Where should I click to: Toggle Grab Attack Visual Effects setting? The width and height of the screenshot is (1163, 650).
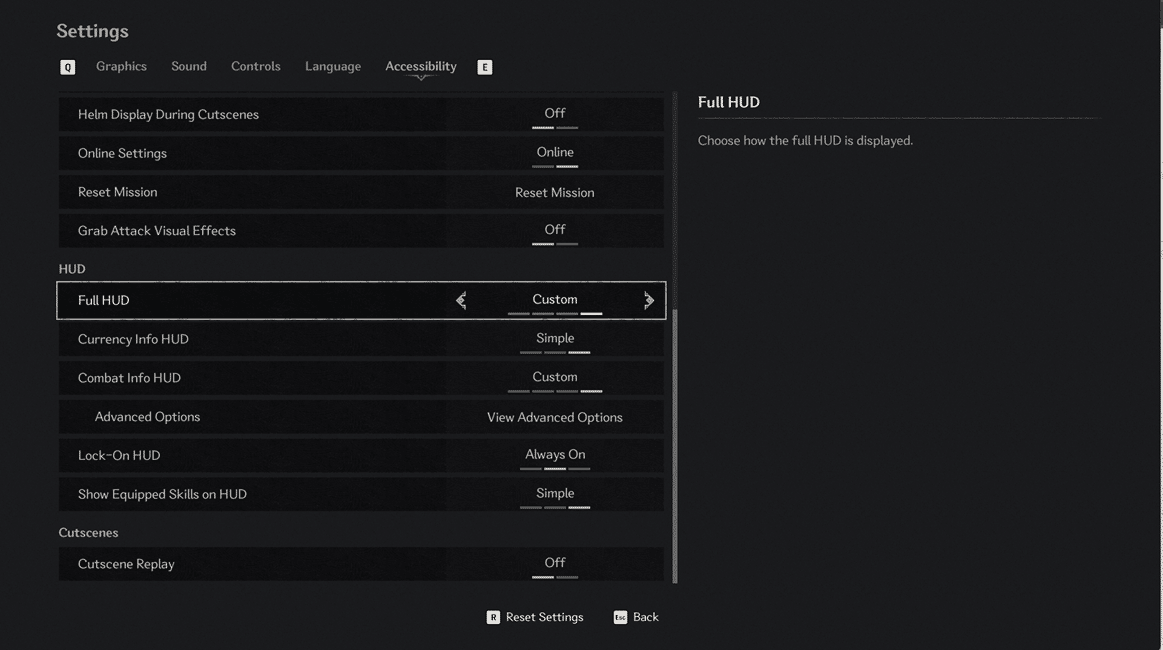[x=555, y=230]
